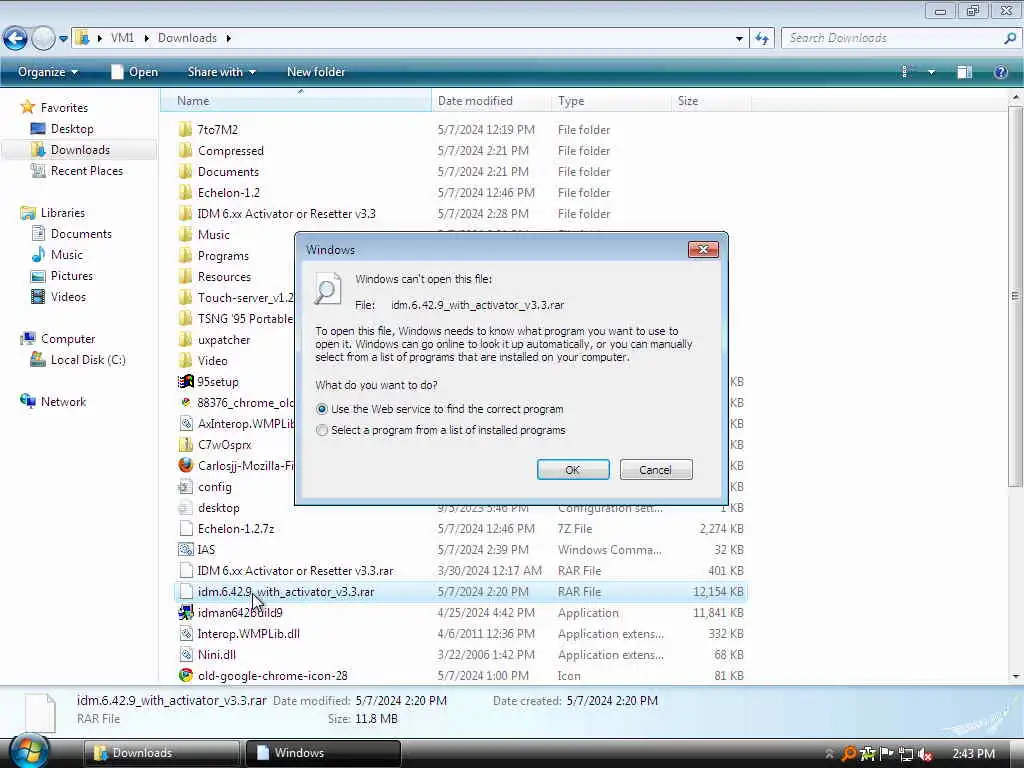Switch to Windows taskbar button
1024x768 pixels.
(323, 753)
